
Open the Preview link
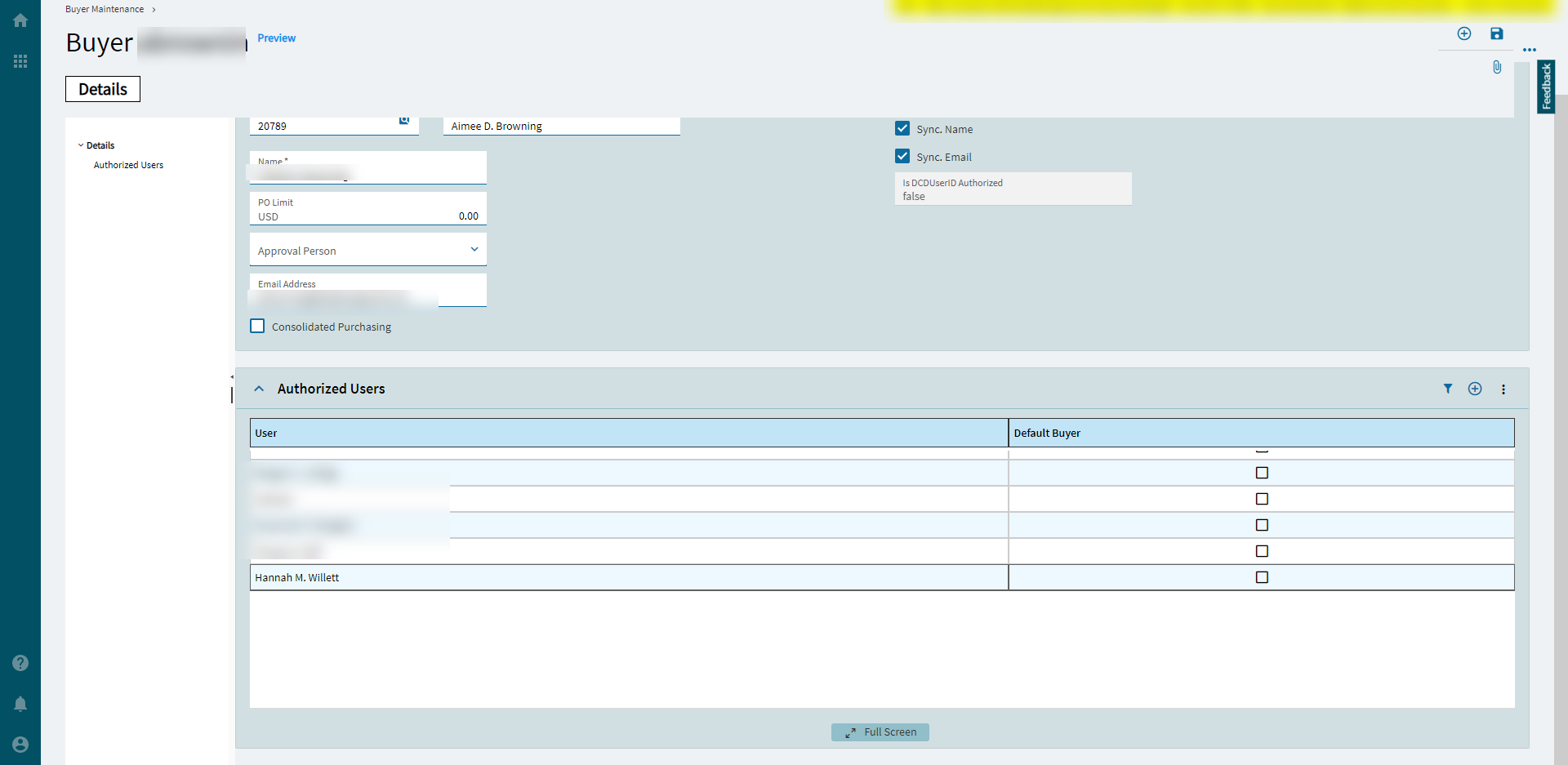coord(276,38)
